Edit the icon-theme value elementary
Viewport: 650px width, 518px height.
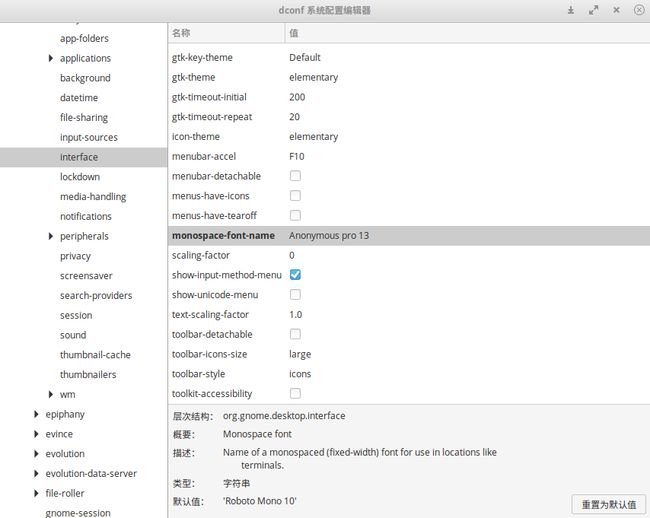tap(313, 137)
